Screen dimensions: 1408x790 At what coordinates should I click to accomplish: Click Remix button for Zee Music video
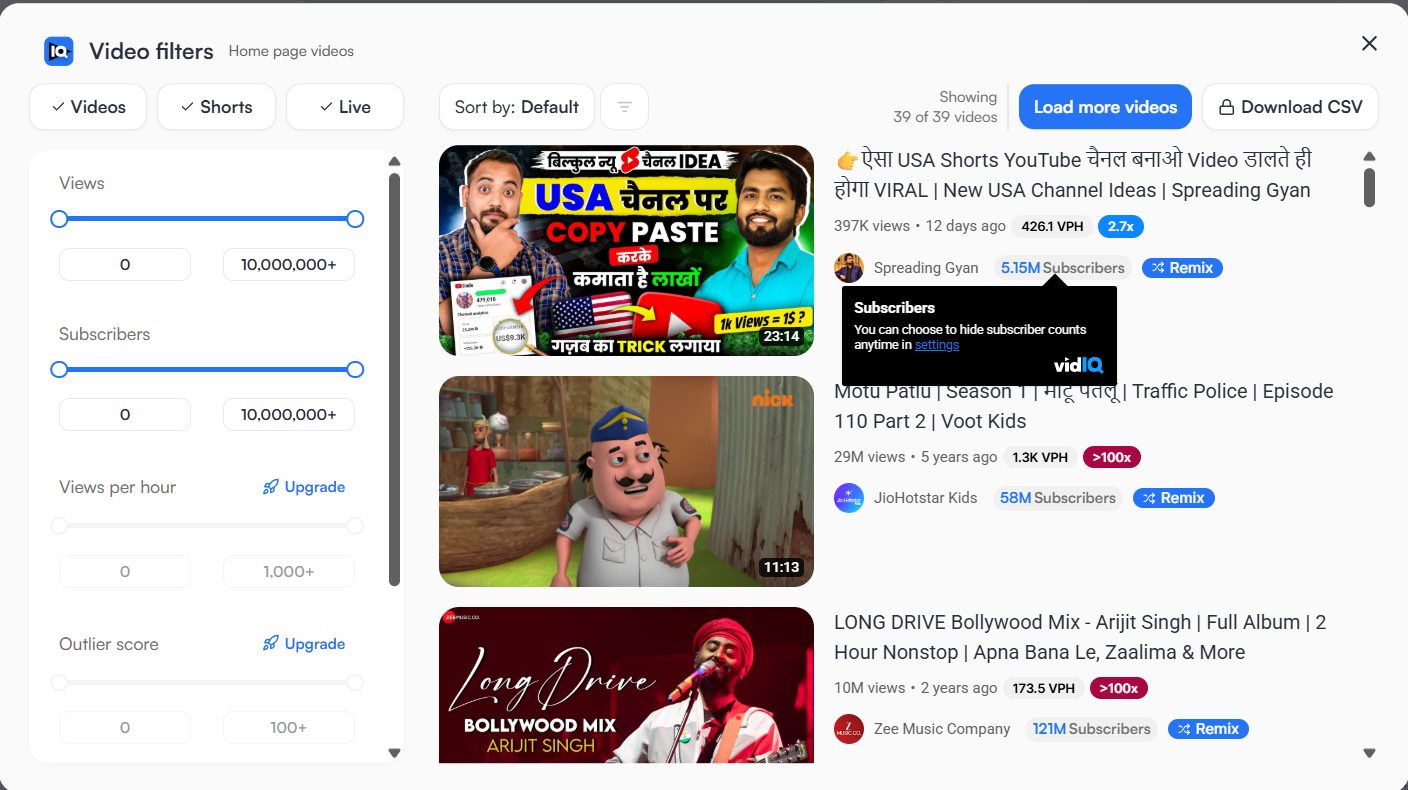click(1208, 729)
